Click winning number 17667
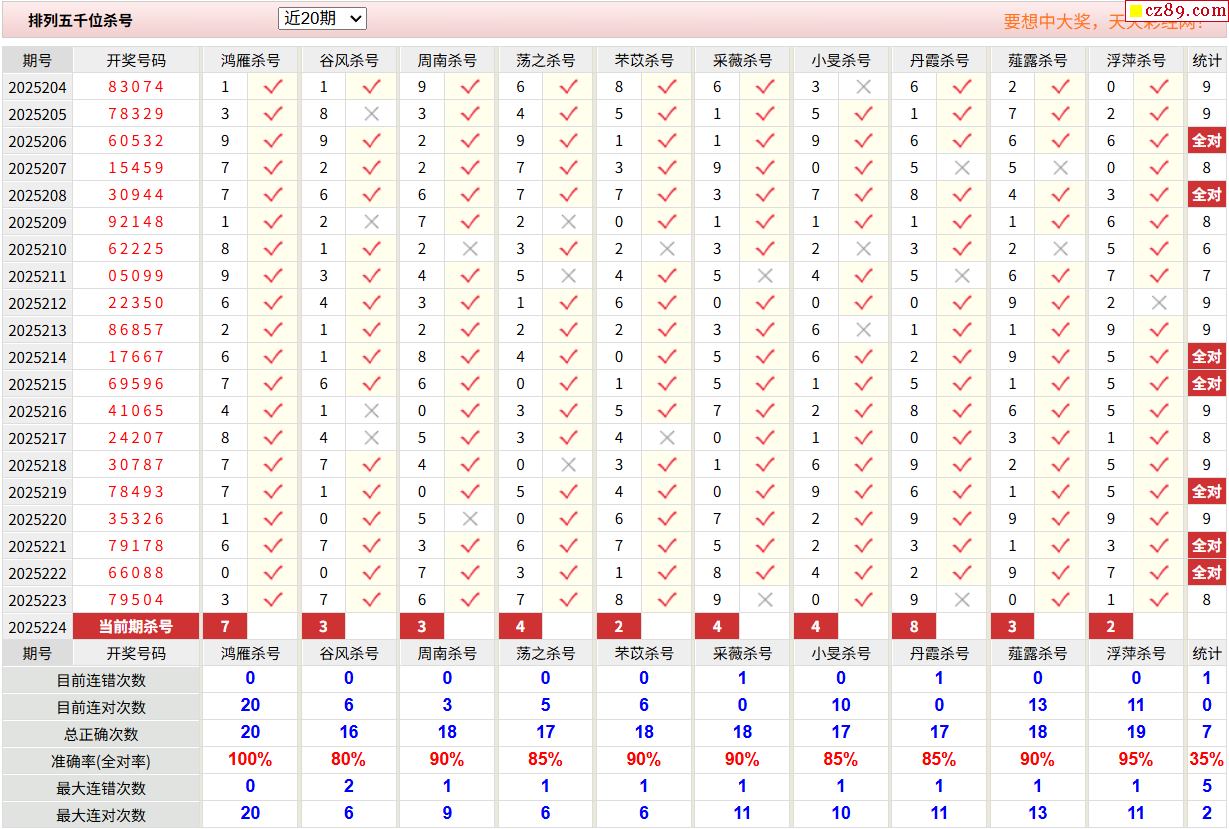Viewport: 1229px width, 829px height. coord(136,357)
